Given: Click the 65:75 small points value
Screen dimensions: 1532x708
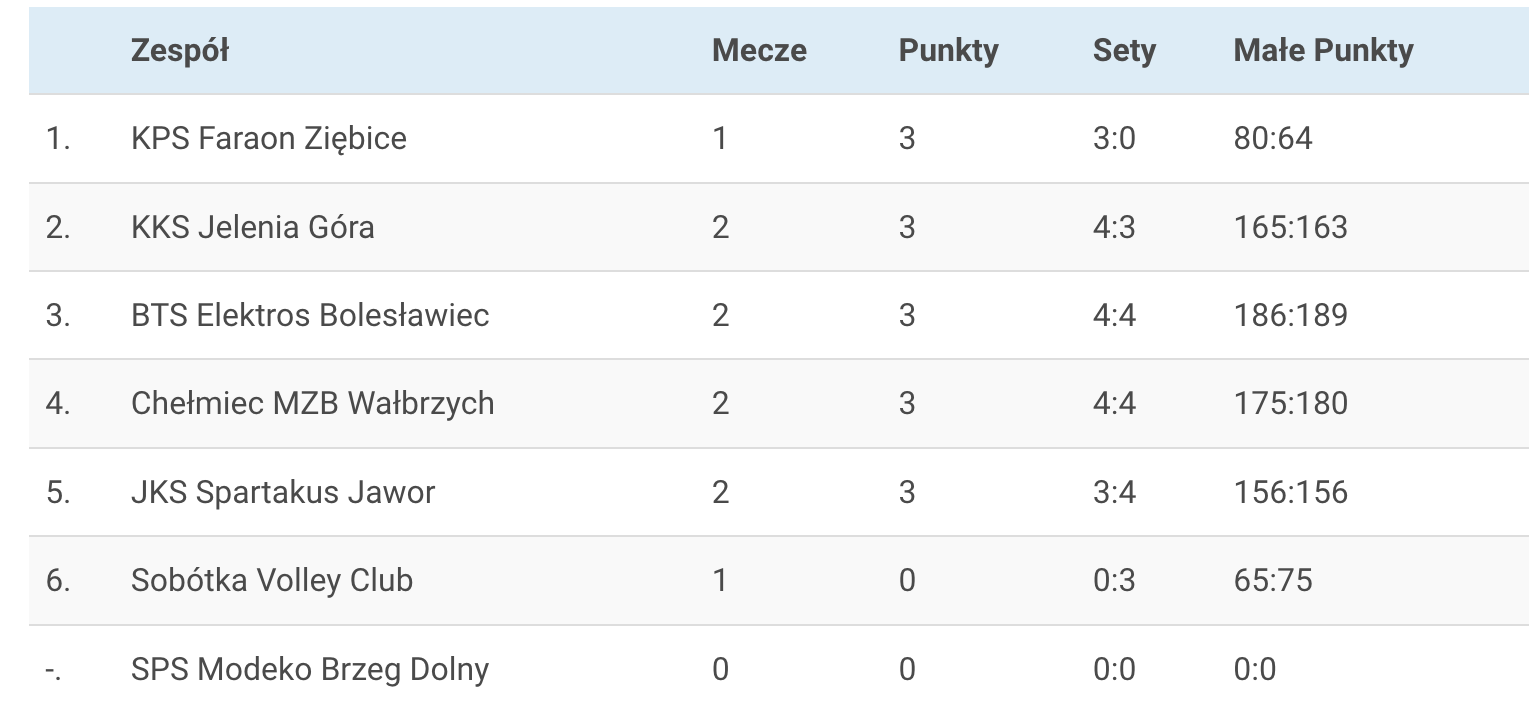Looking at the screenshot, I should (x=1272, y=580).
